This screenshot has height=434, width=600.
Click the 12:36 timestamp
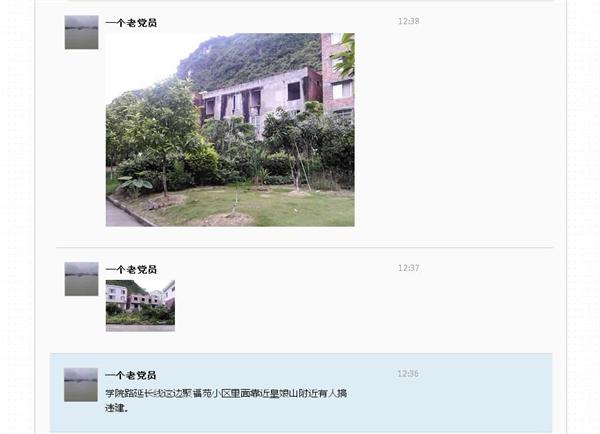[x=408, y=374]
